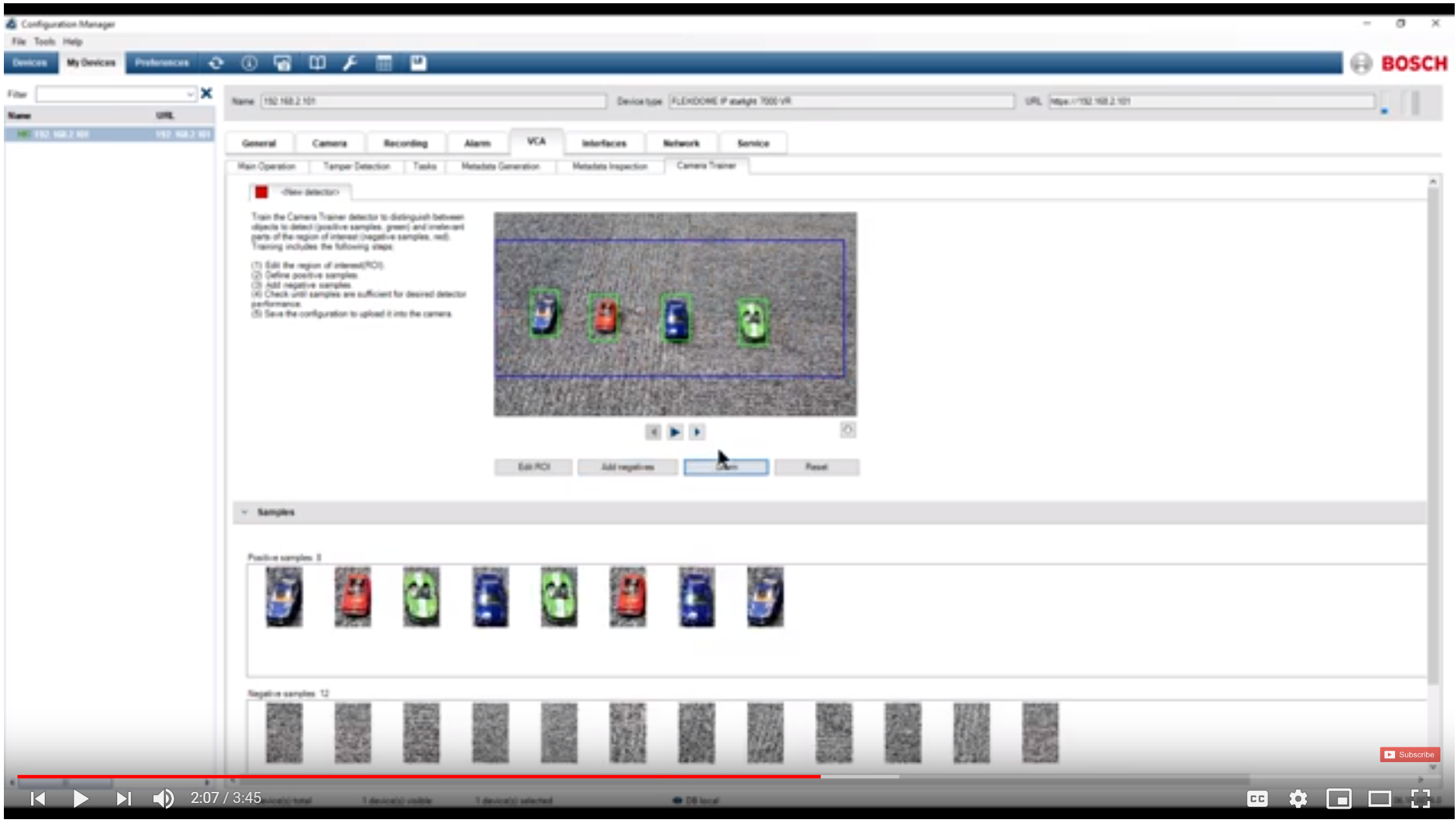Select the red car positive sample thumbnail
The width and height of the screenshot is (1456, 823).
[x=352, y=596]
